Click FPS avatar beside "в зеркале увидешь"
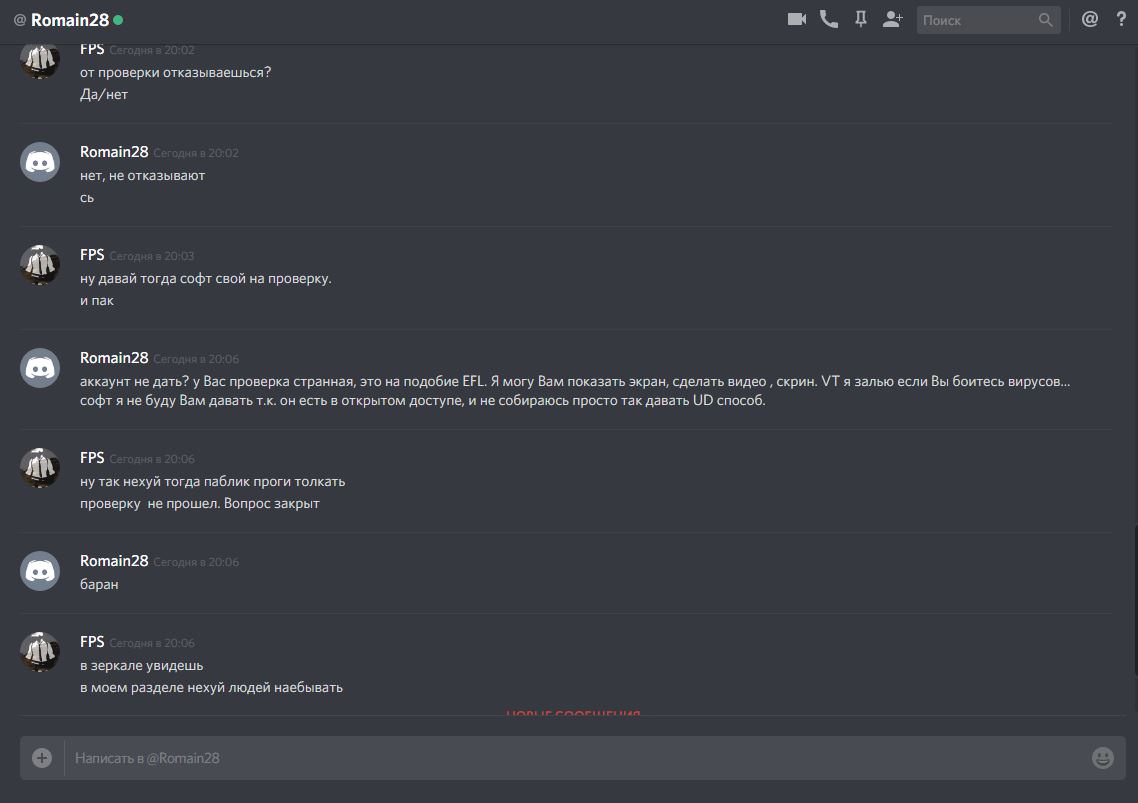 coord(40,652)
